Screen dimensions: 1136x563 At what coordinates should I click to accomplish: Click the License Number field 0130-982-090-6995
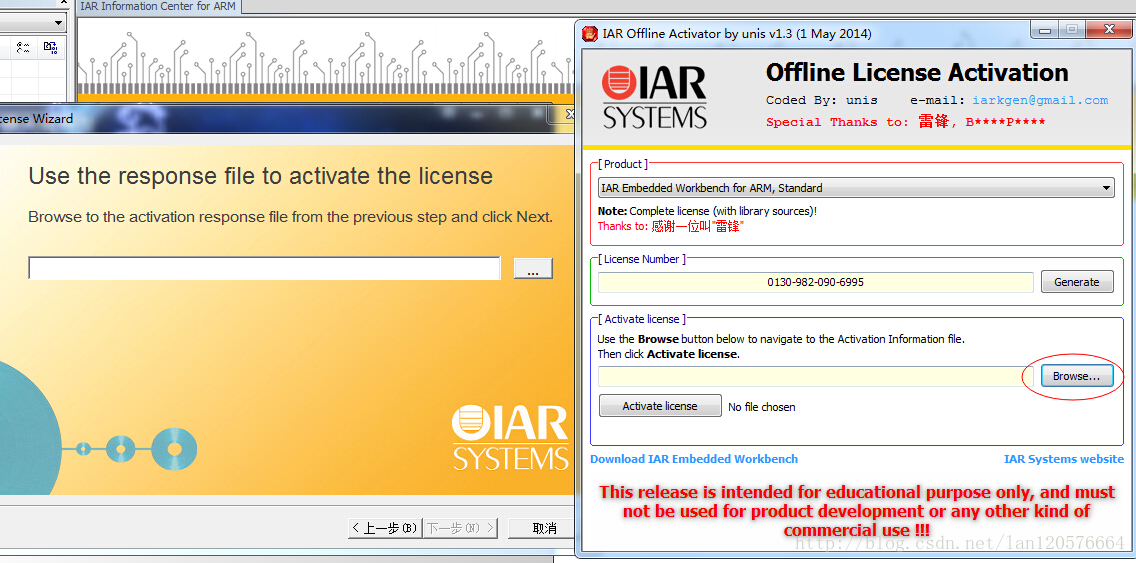816,282
